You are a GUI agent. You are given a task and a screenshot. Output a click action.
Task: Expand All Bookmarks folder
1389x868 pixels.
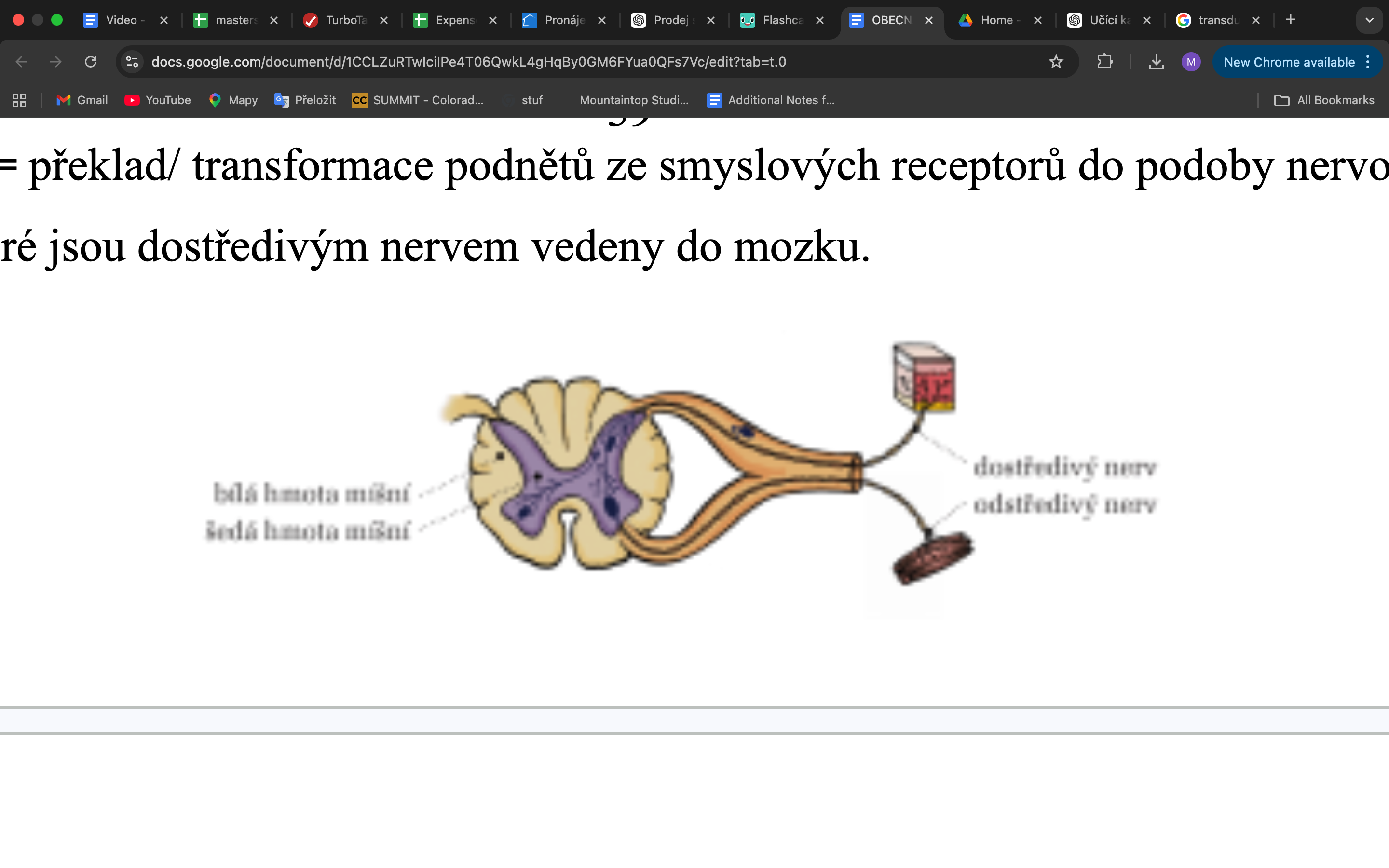1324,100
